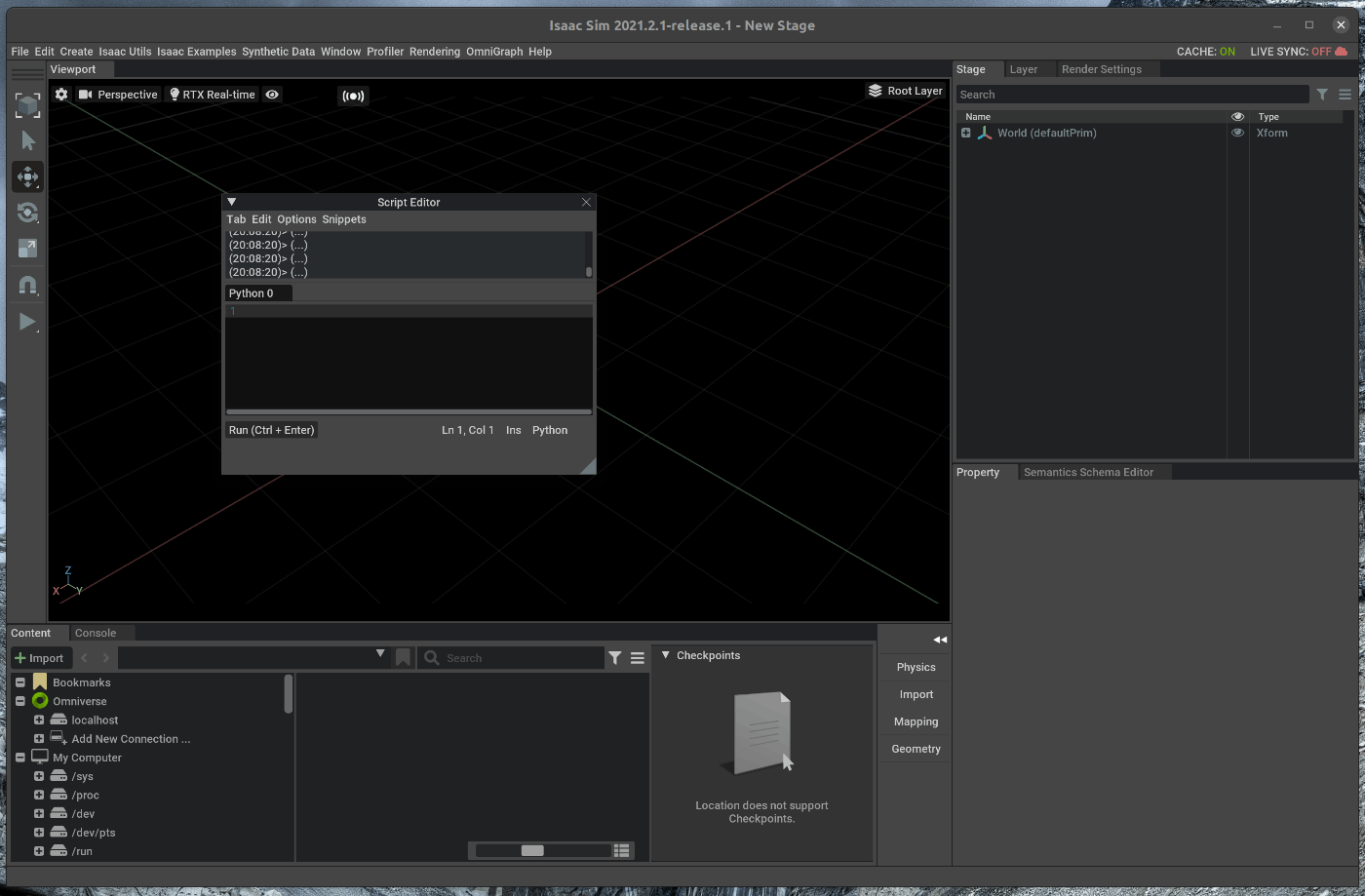Toggle the viewport display eye icon
The image size is (1365, 896).
click(x=272, y=95)
